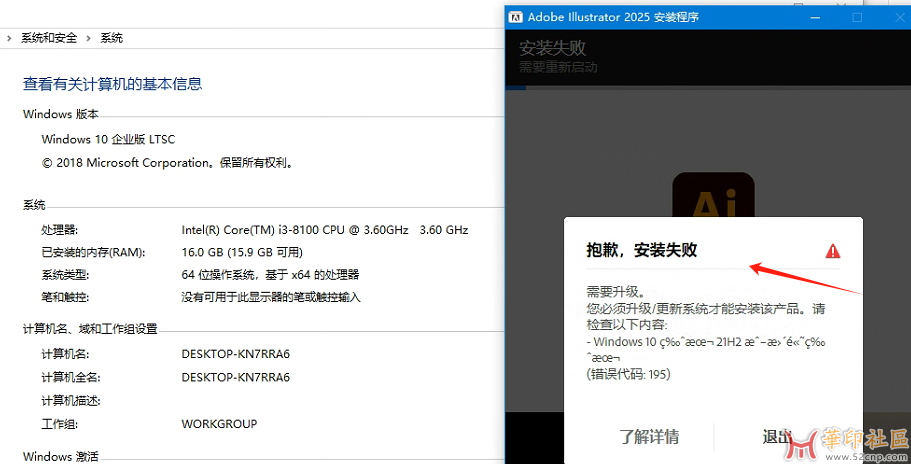Open the 系统和安全 breadcrumb in the System window

point(49,38)
